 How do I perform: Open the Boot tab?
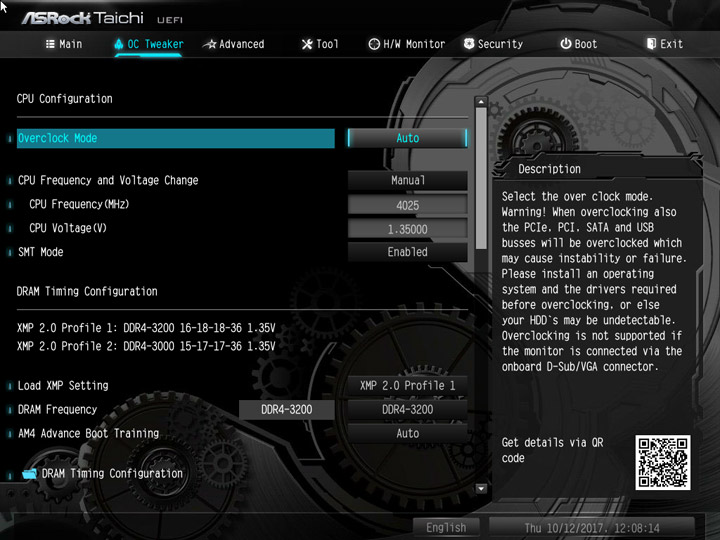click(x=579, y=44)
